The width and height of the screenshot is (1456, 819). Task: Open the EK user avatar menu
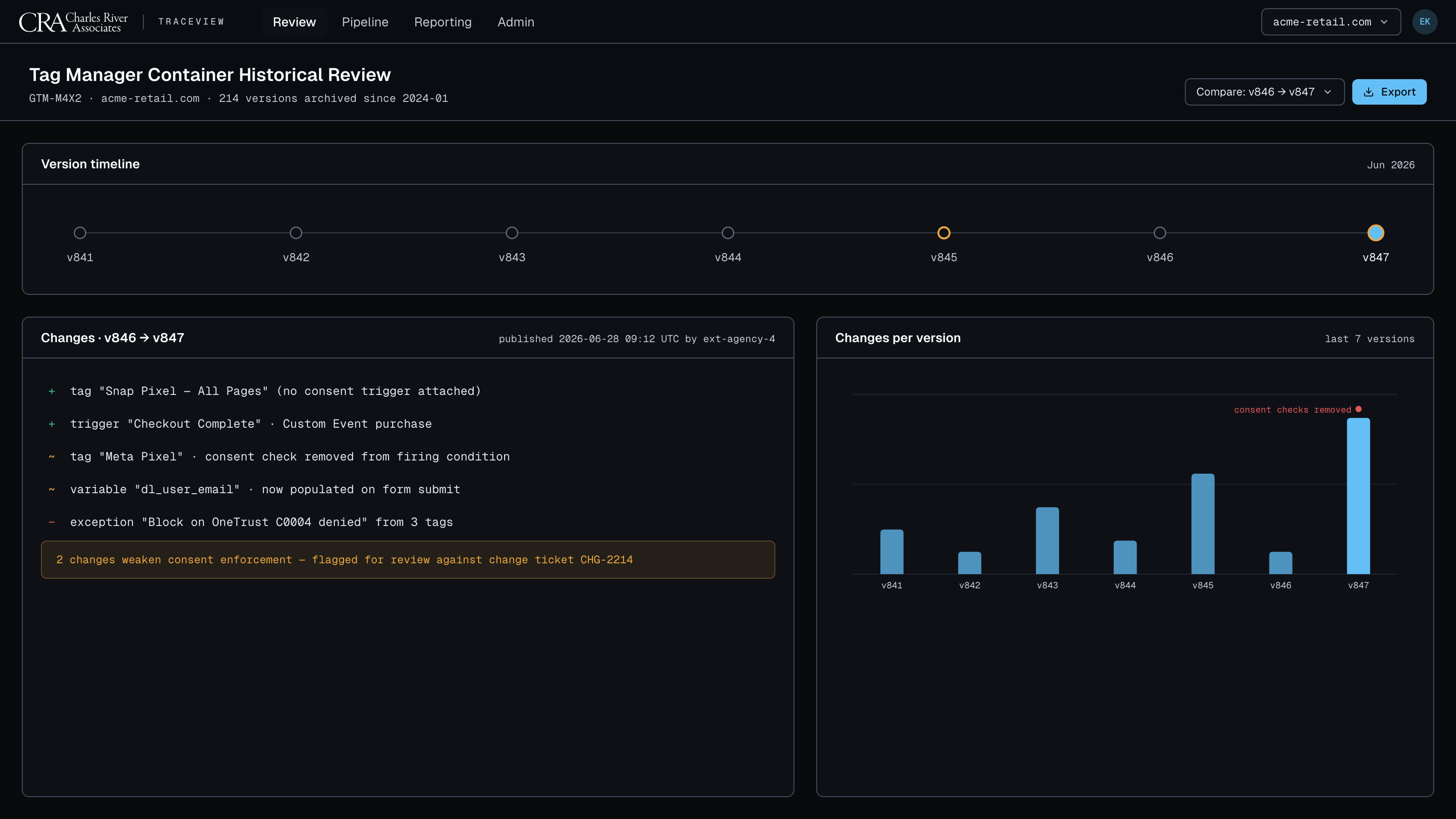tap(1424, 22)
